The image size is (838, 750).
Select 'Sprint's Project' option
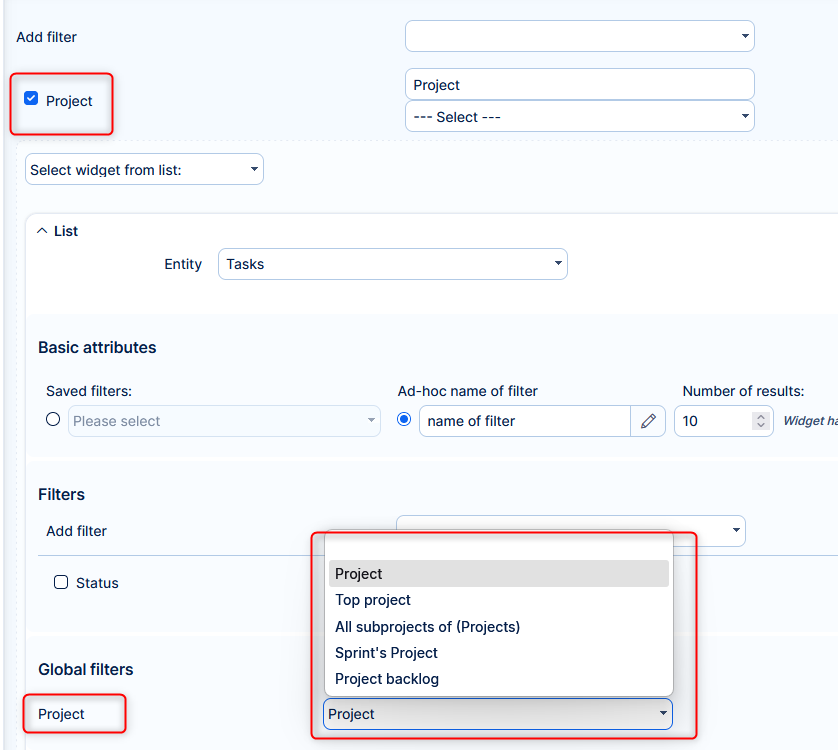386,653
